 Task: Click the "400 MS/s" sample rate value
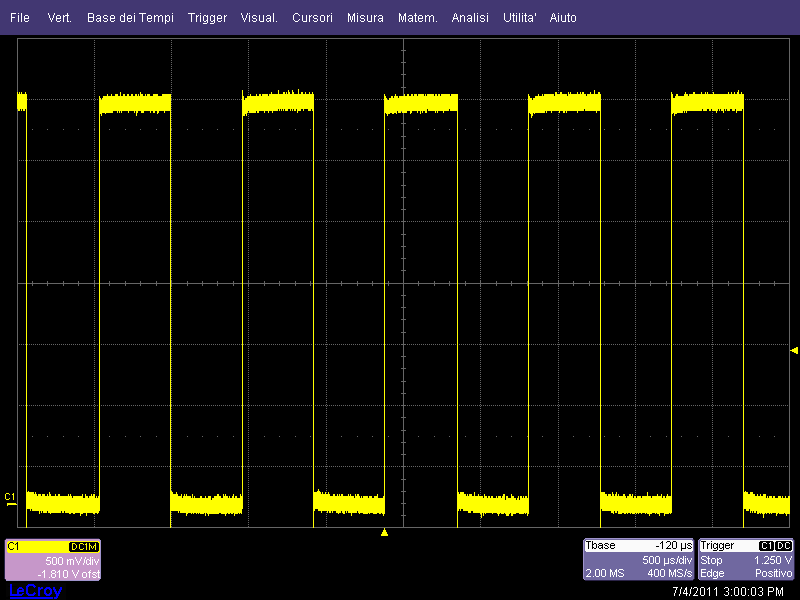pyautogui.click(x=670, y=573)
